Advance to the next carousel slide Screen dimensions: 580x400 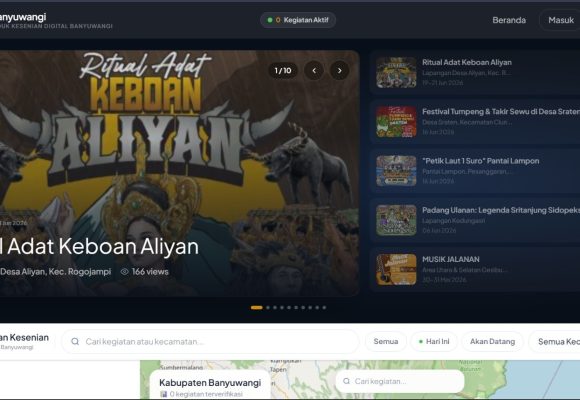[339, 70]
